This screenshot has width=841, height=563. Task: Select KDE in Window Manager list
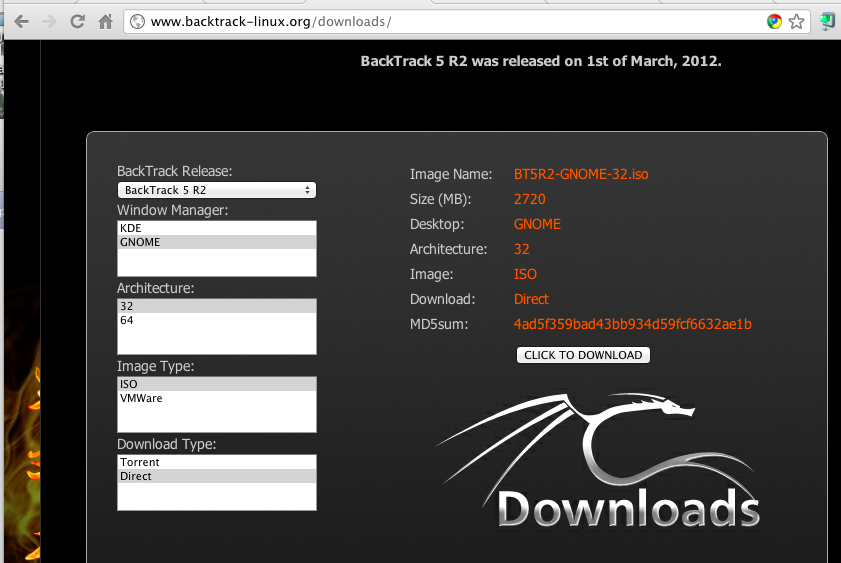tap(217, 228)
